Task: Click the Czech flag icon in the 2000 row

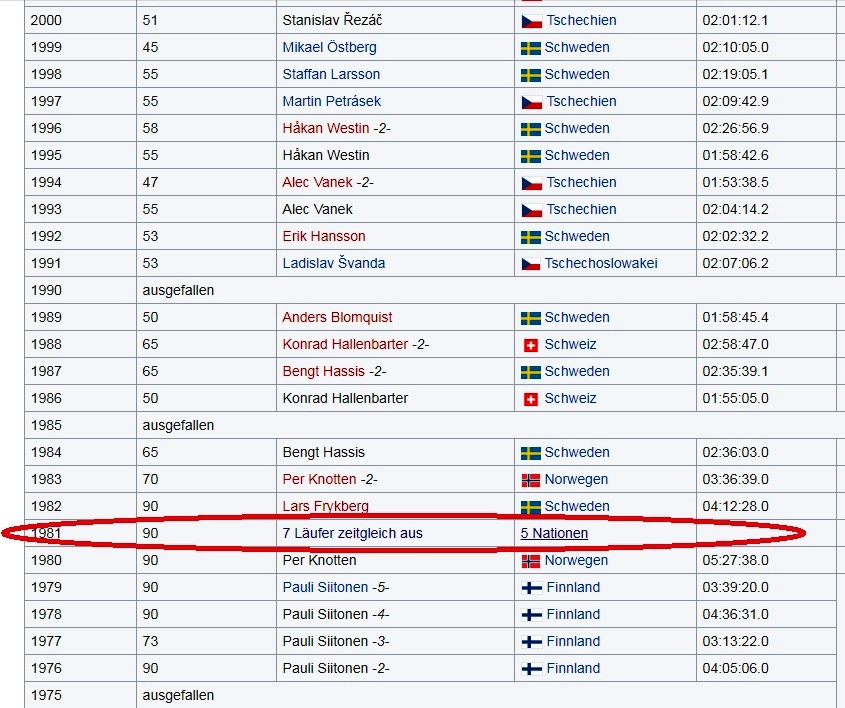Action: coord(531,21)
